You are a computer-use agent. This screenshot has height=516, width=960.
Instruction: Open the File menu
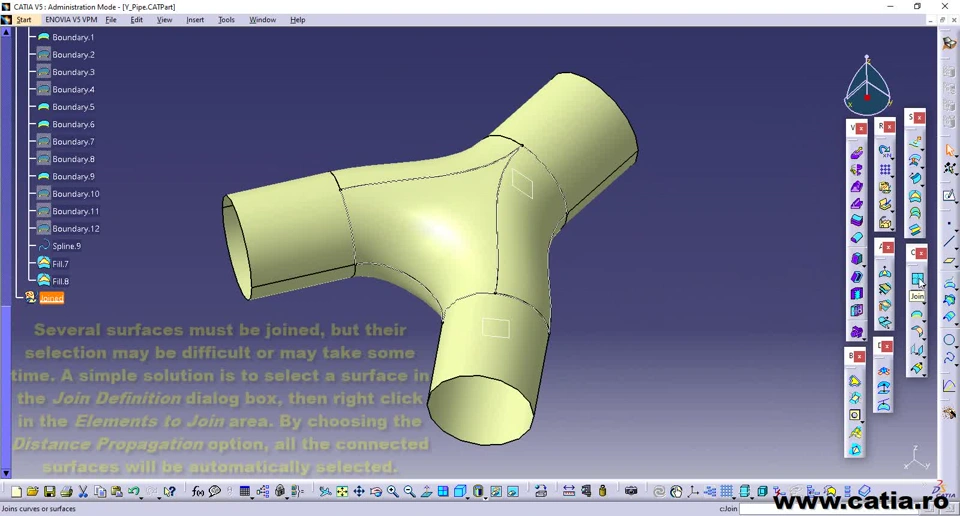111,20
